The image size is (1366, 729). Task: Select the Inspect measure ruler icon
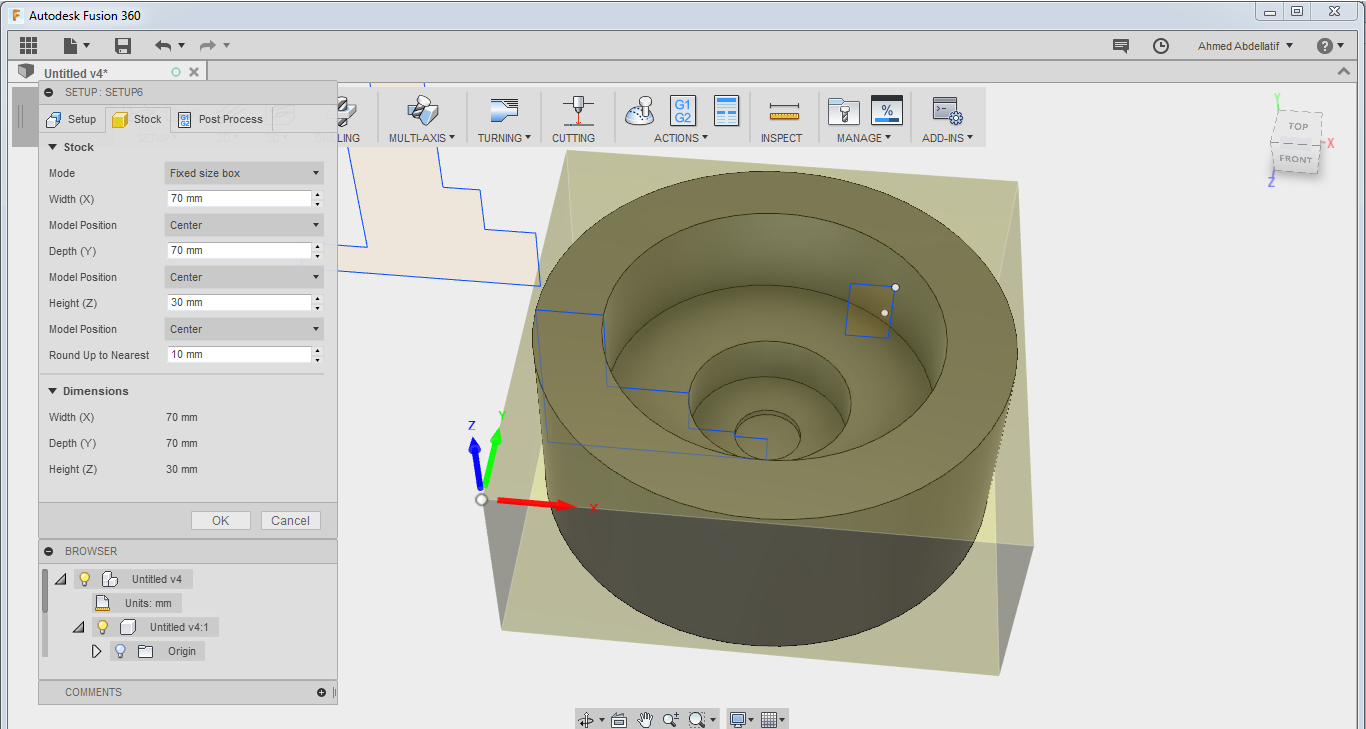784,112
